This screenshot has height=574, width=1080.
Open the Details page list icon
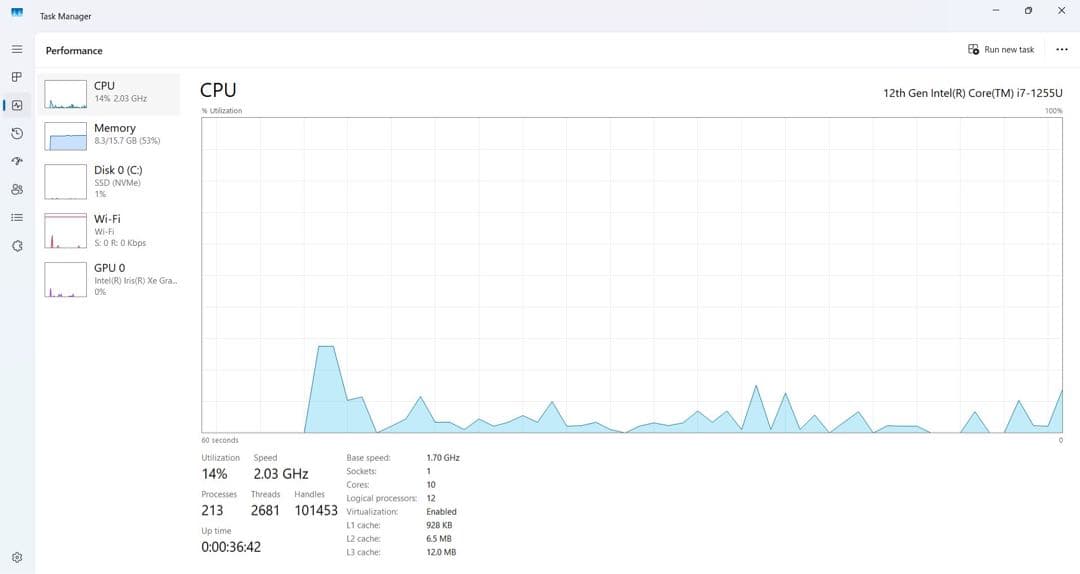pyautogui.click(x=17, y=217)
